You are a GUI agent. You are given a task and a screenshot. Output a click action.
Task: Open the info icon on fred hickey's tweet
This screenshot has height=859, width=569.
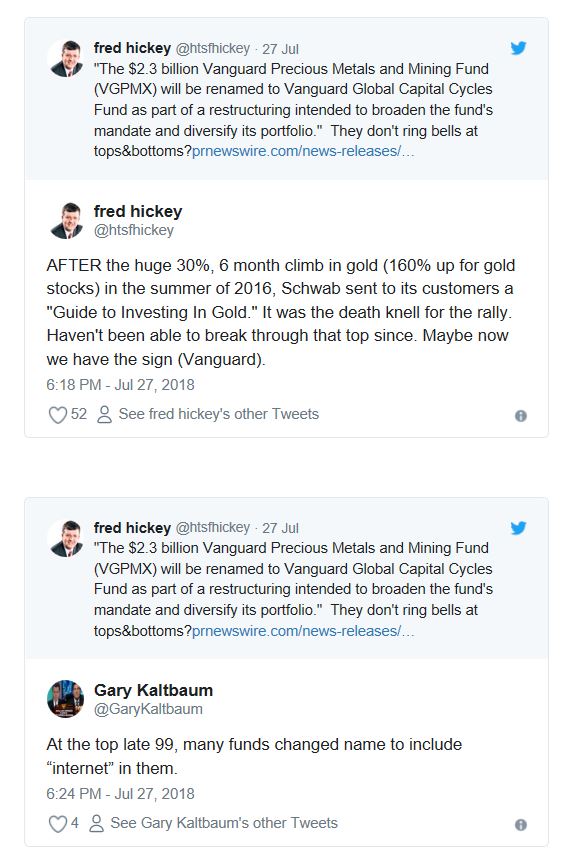[520, 416]
